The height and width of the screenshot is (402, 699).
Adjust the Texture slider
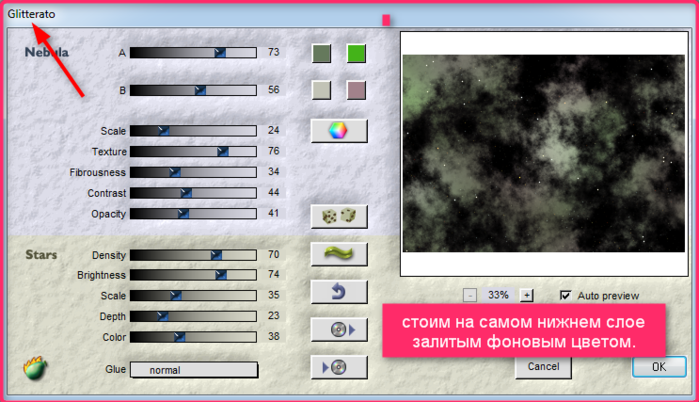click(193, 152)
